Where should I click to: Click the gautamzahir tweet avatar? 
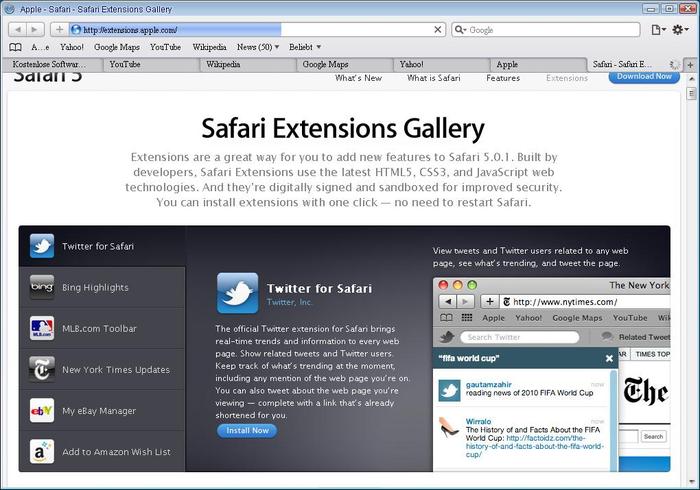pyautogui.click(x=449, y=390)
